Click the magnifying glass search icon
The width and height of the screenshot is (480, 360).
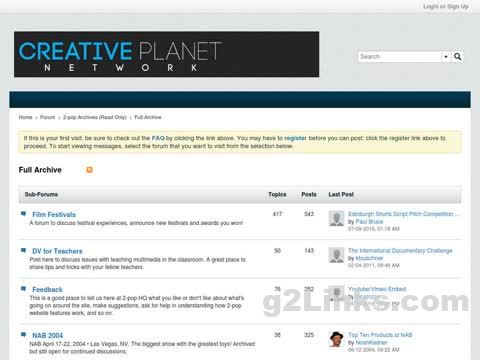[458, 57]
